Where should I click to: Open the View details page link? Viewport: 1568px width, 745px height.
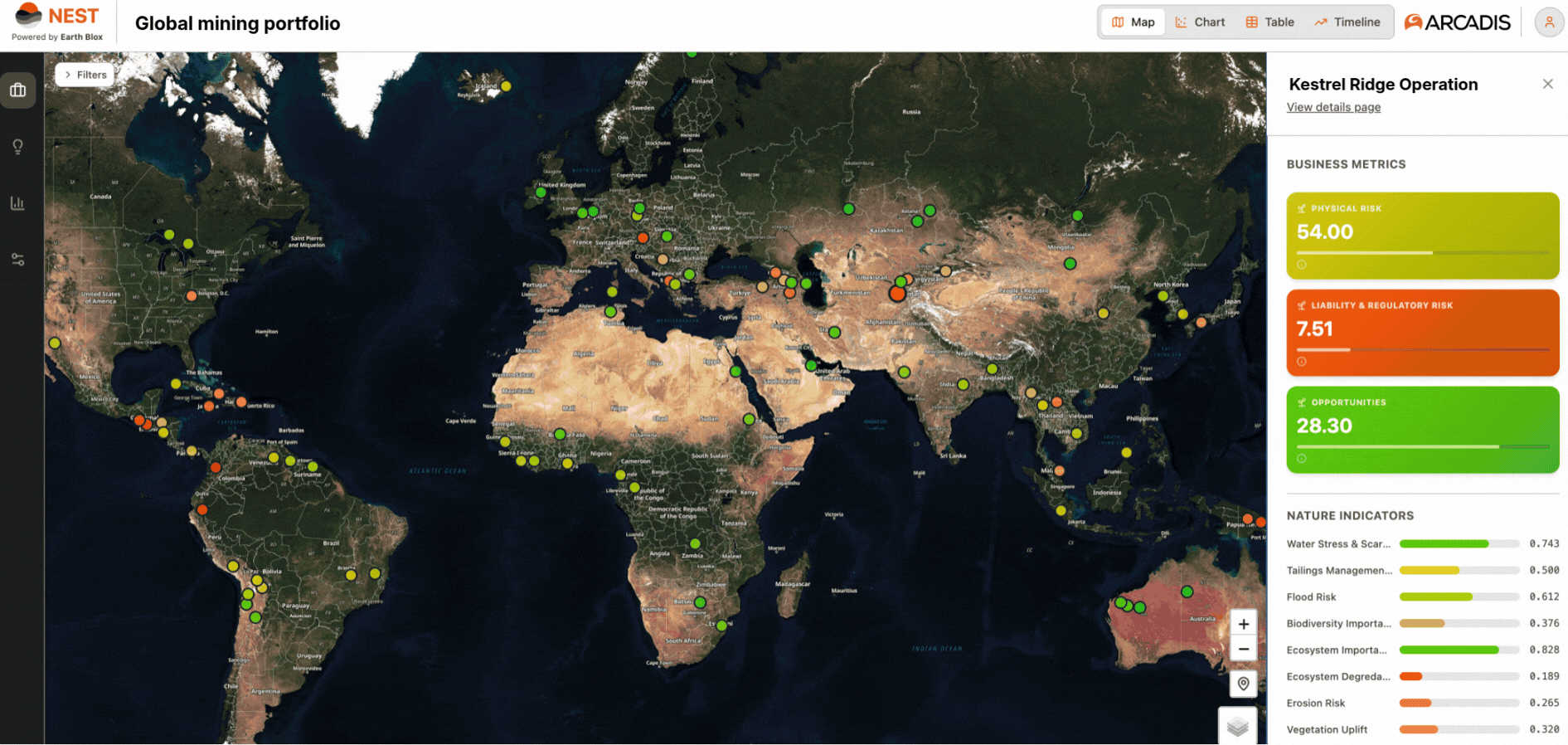point(1333,107)
